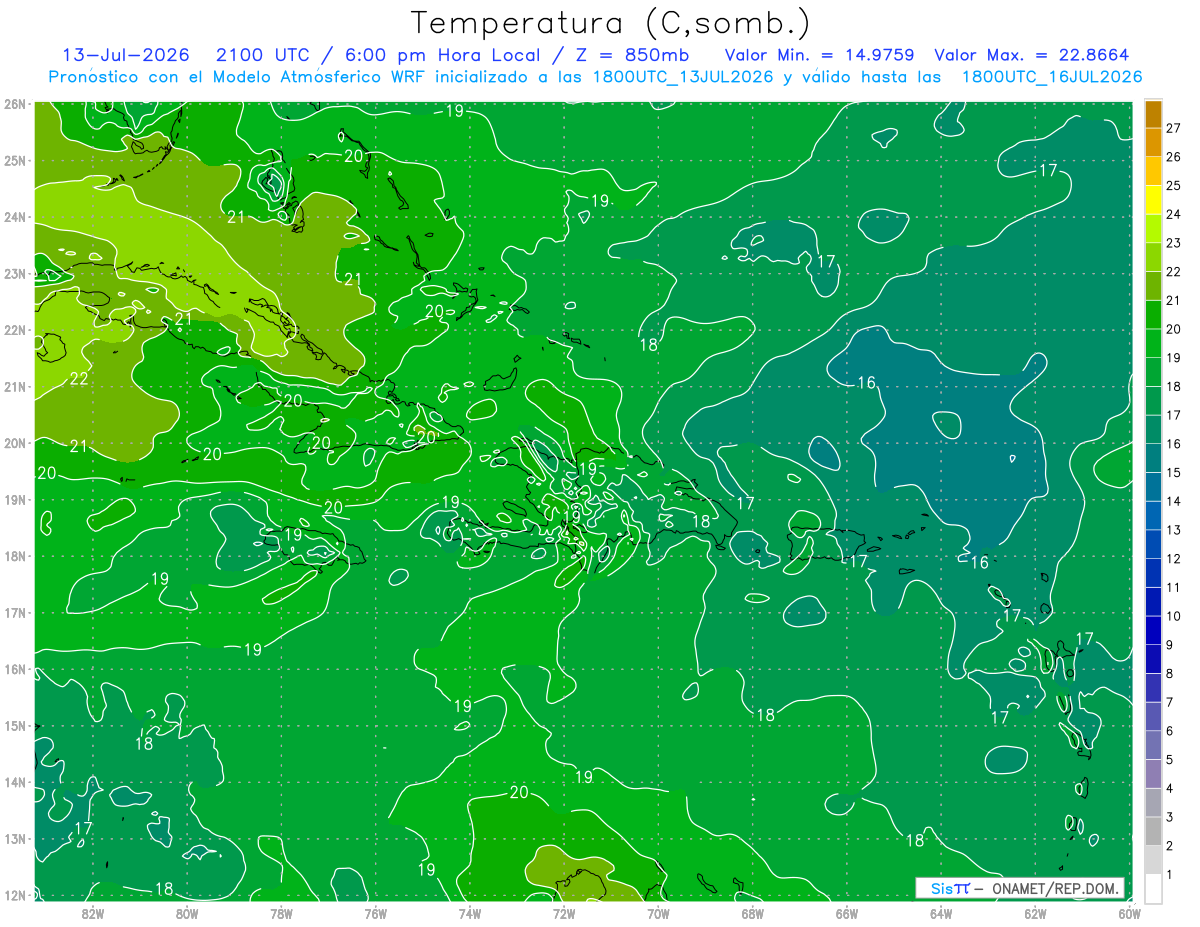Click the pressure level "Z = 850mb"

pyautogui.click(x=632, y=55)
